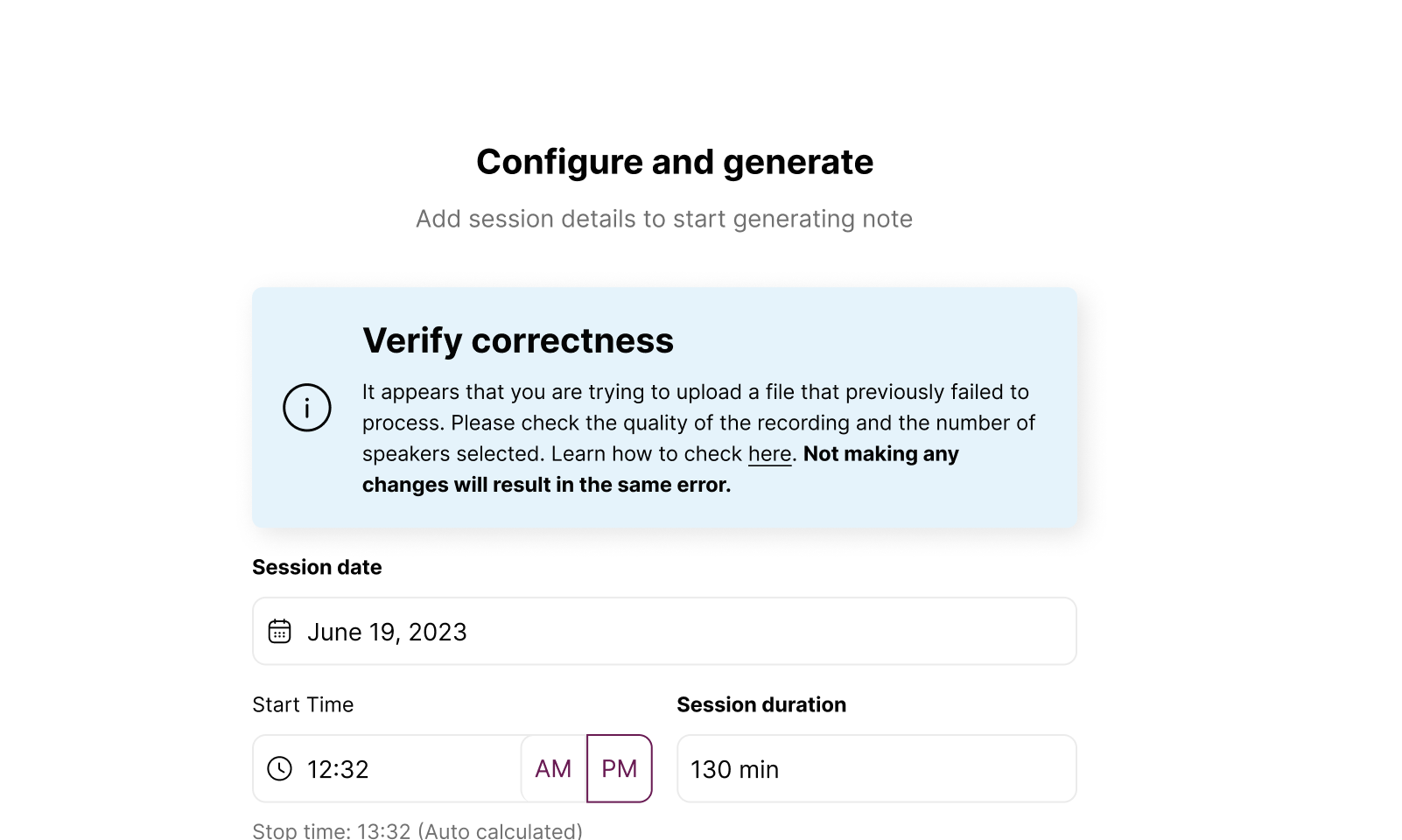1402x840 pixels.
Task: Click the 'June 19, 2023' date text
Action: 387,632
